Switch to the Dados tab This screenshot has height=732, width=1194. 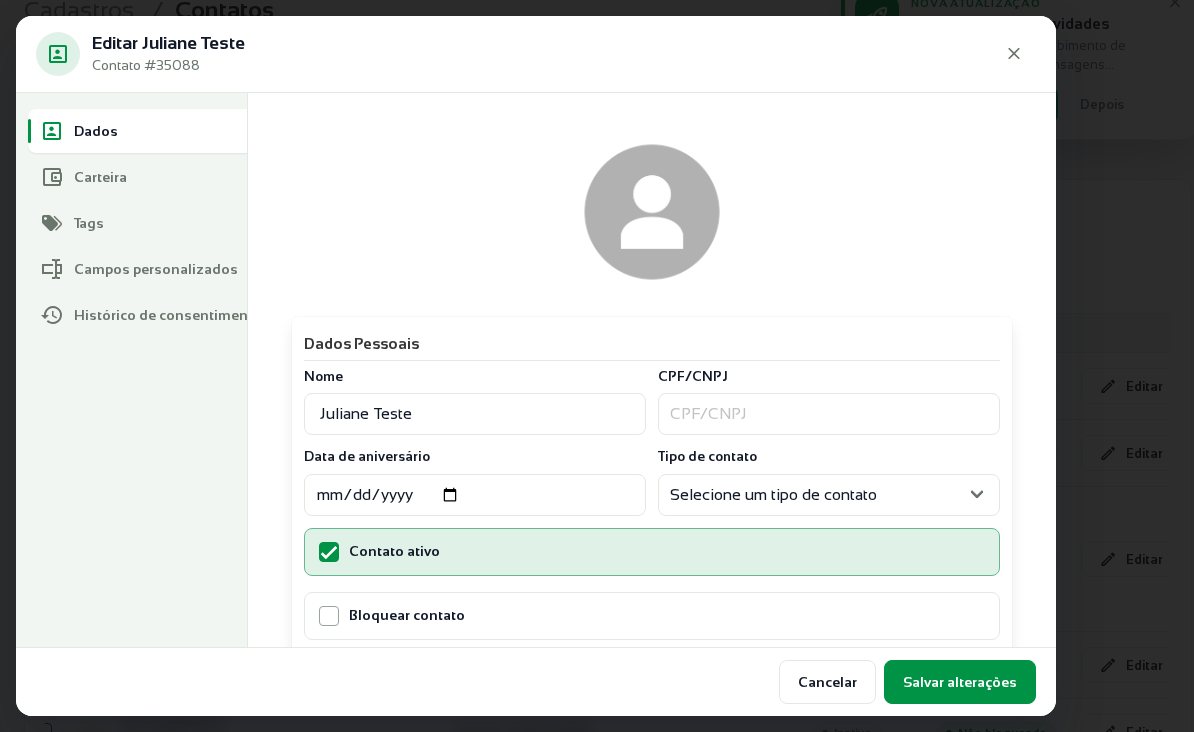138,131
